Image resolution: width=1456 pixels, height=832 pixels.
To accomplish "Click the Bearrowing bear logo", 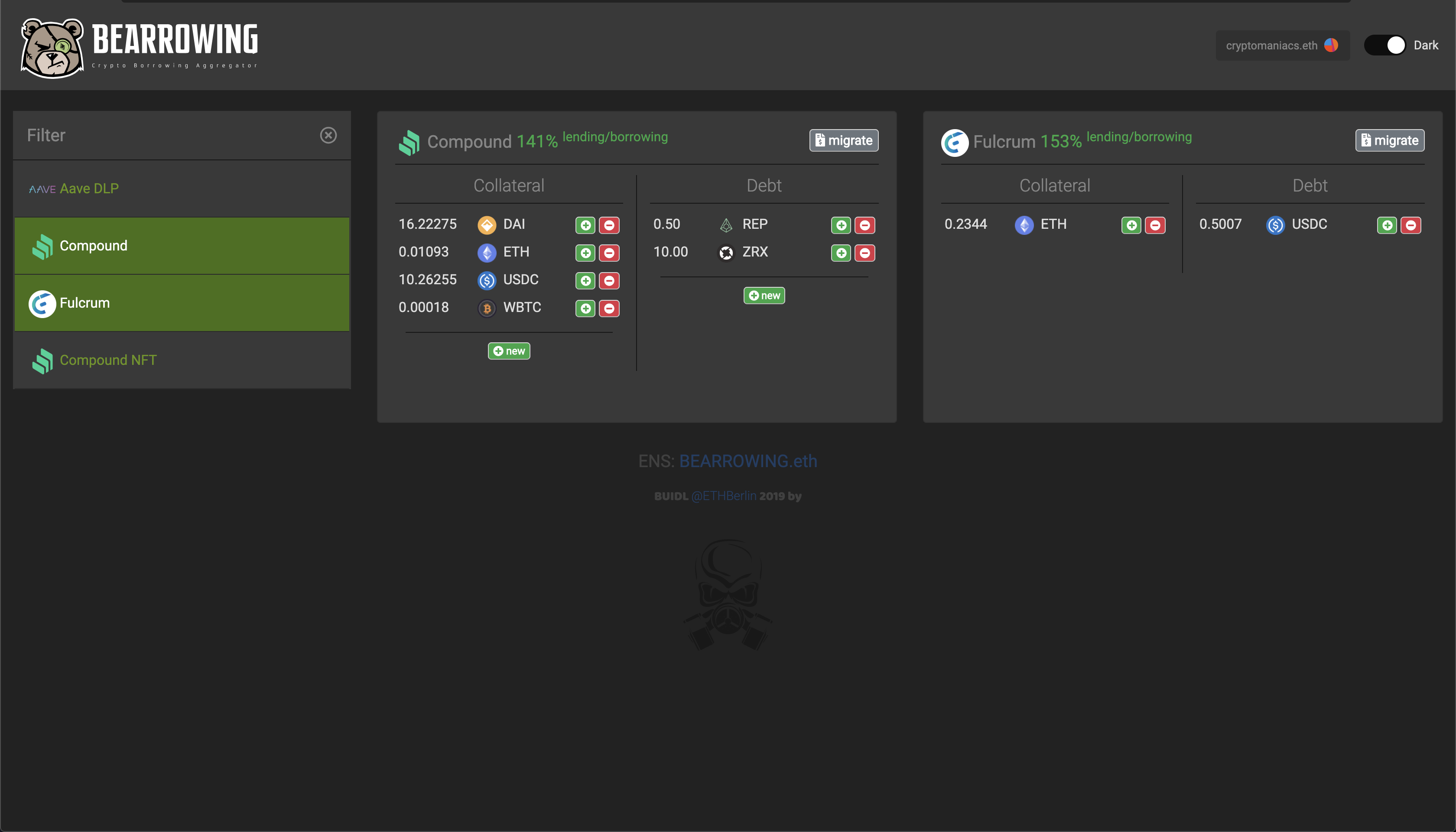I will tap(52, 48).
